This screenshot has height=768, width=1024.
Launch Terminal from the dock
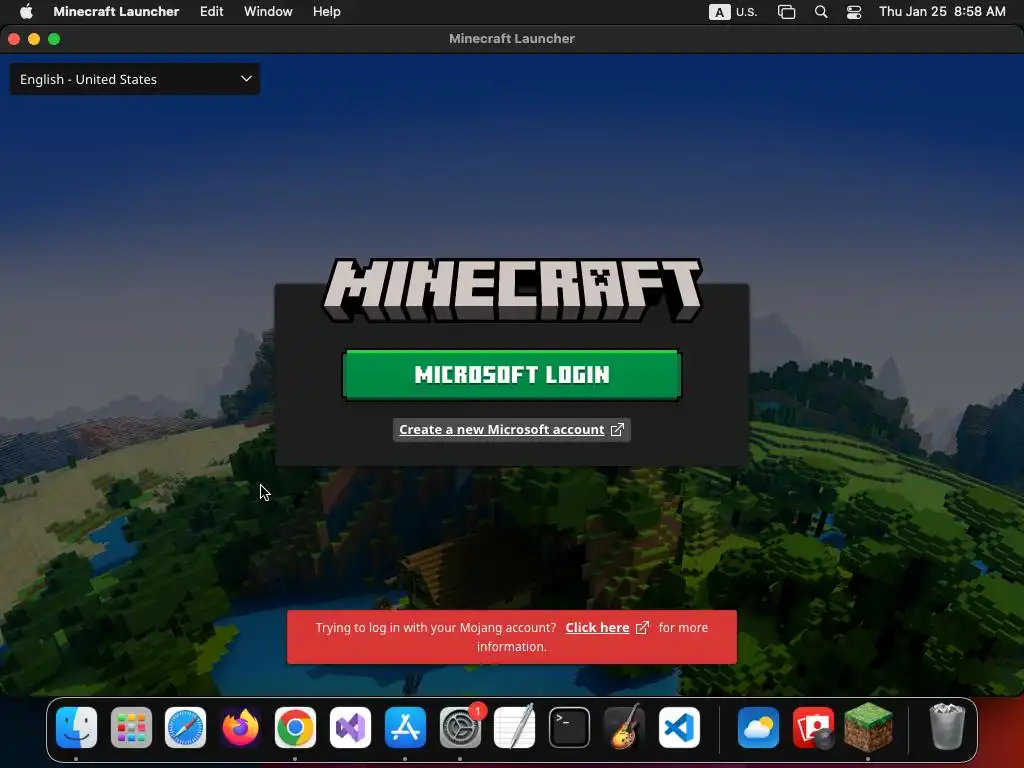click(x=569, y=727)
